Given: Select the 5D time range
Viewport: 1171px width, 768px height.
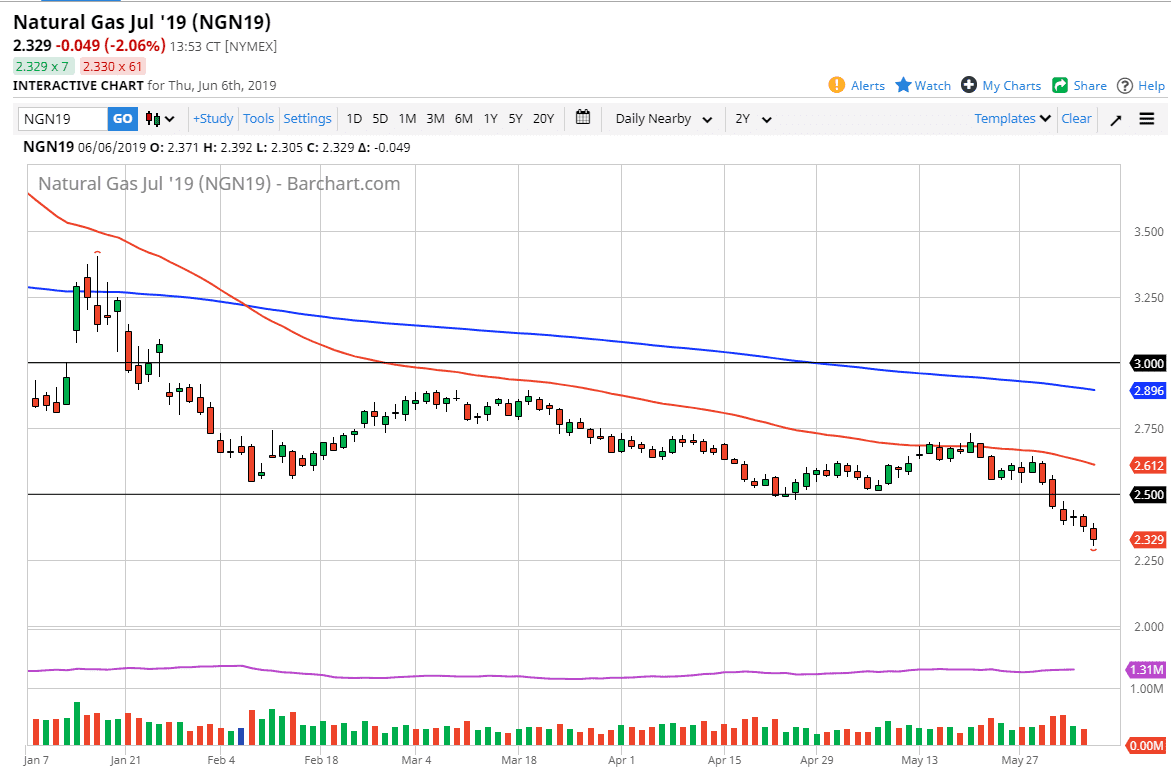Looking at the screenshot, I should (x=380, y=118).
